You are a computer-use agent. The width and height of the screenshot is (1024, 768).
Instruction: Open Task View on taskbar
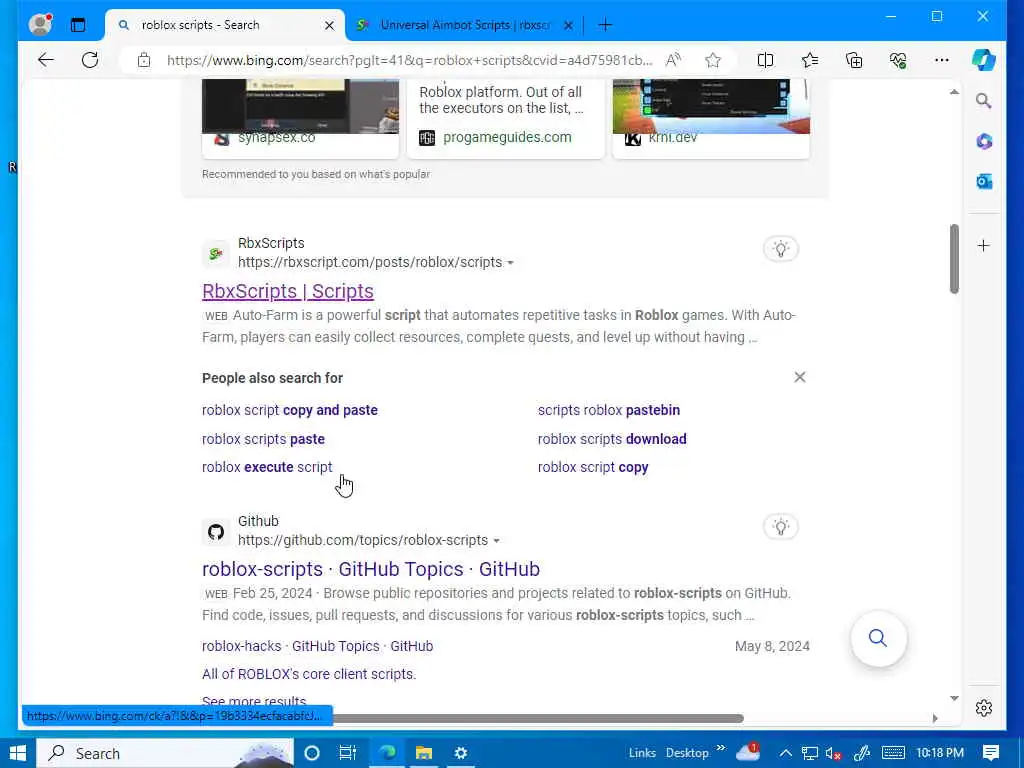coord(347,753)
